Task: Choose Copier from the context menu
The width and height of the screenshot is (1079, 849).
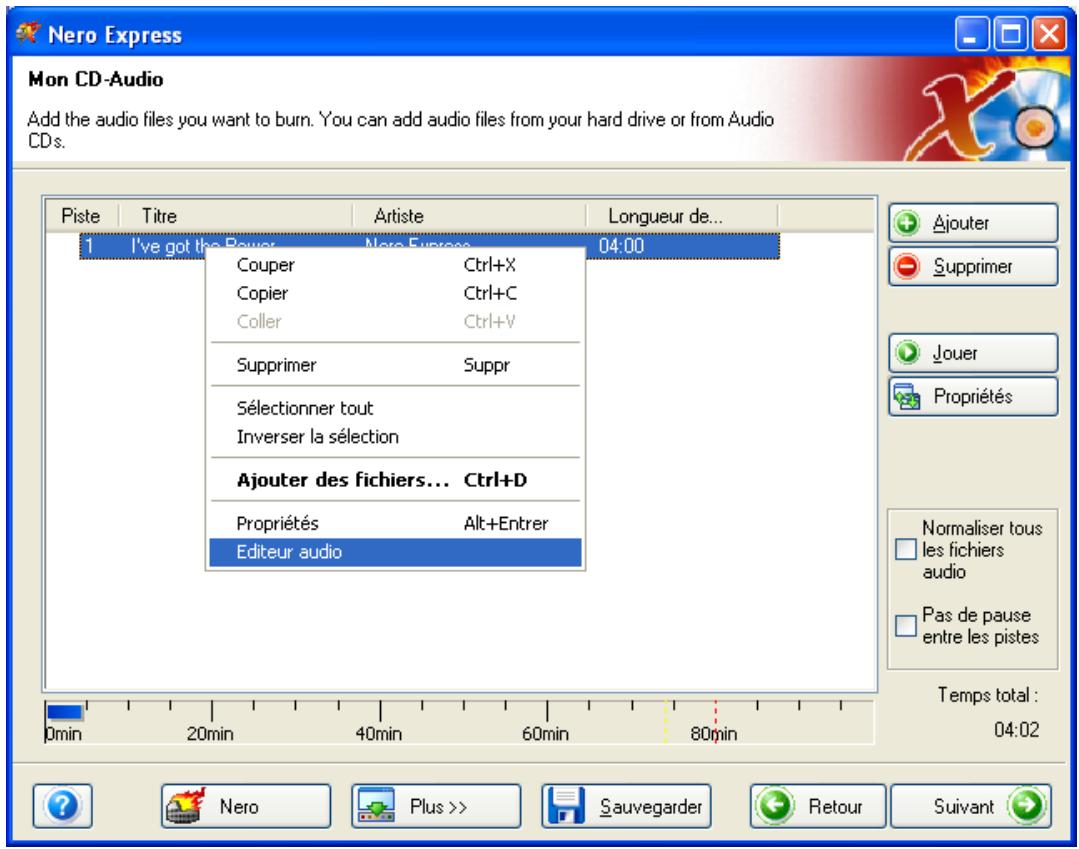Action: pyautogui.click(x=396, y=293)
